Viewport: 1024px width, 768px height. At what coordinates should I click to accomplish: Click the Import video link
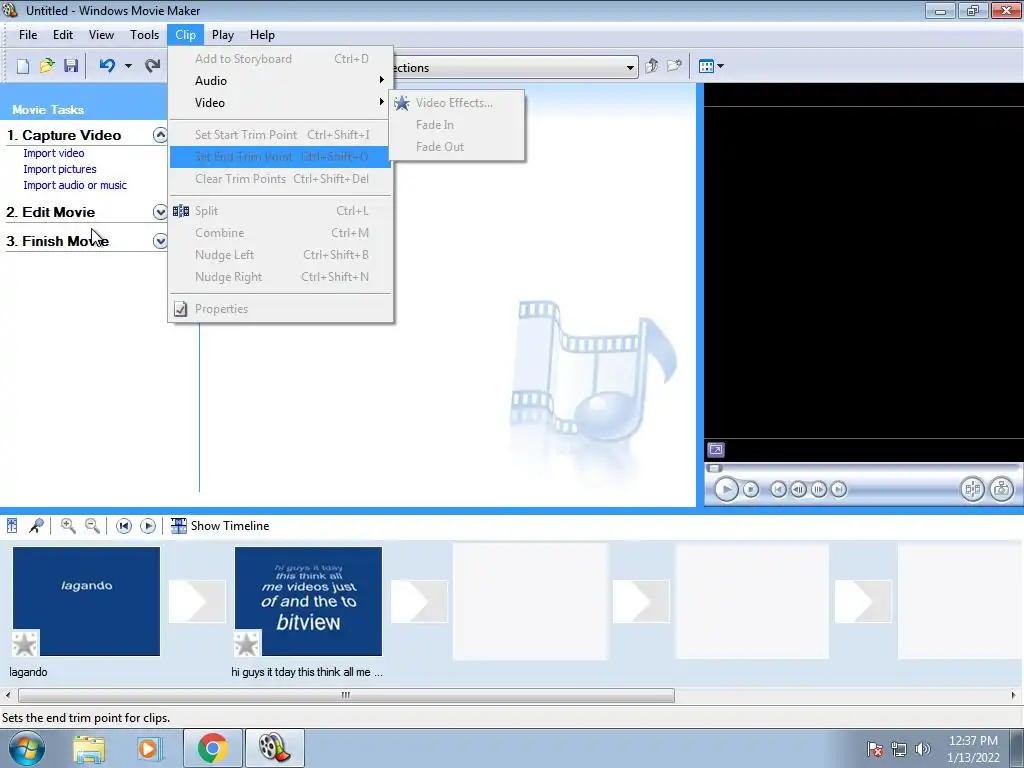pyautogui.click(x=54, y=153)
